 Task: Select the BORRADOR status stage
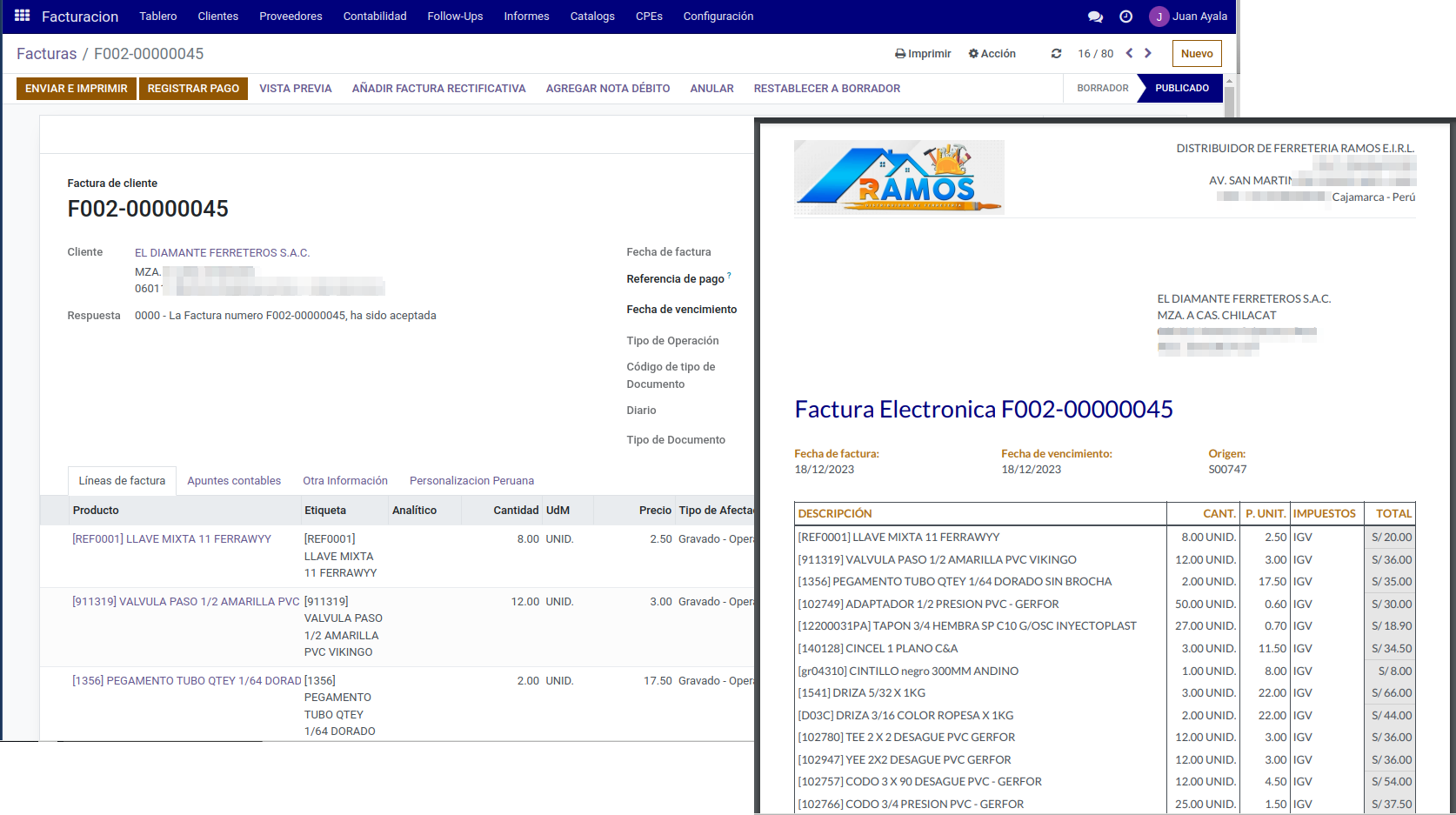(1102, 89)
